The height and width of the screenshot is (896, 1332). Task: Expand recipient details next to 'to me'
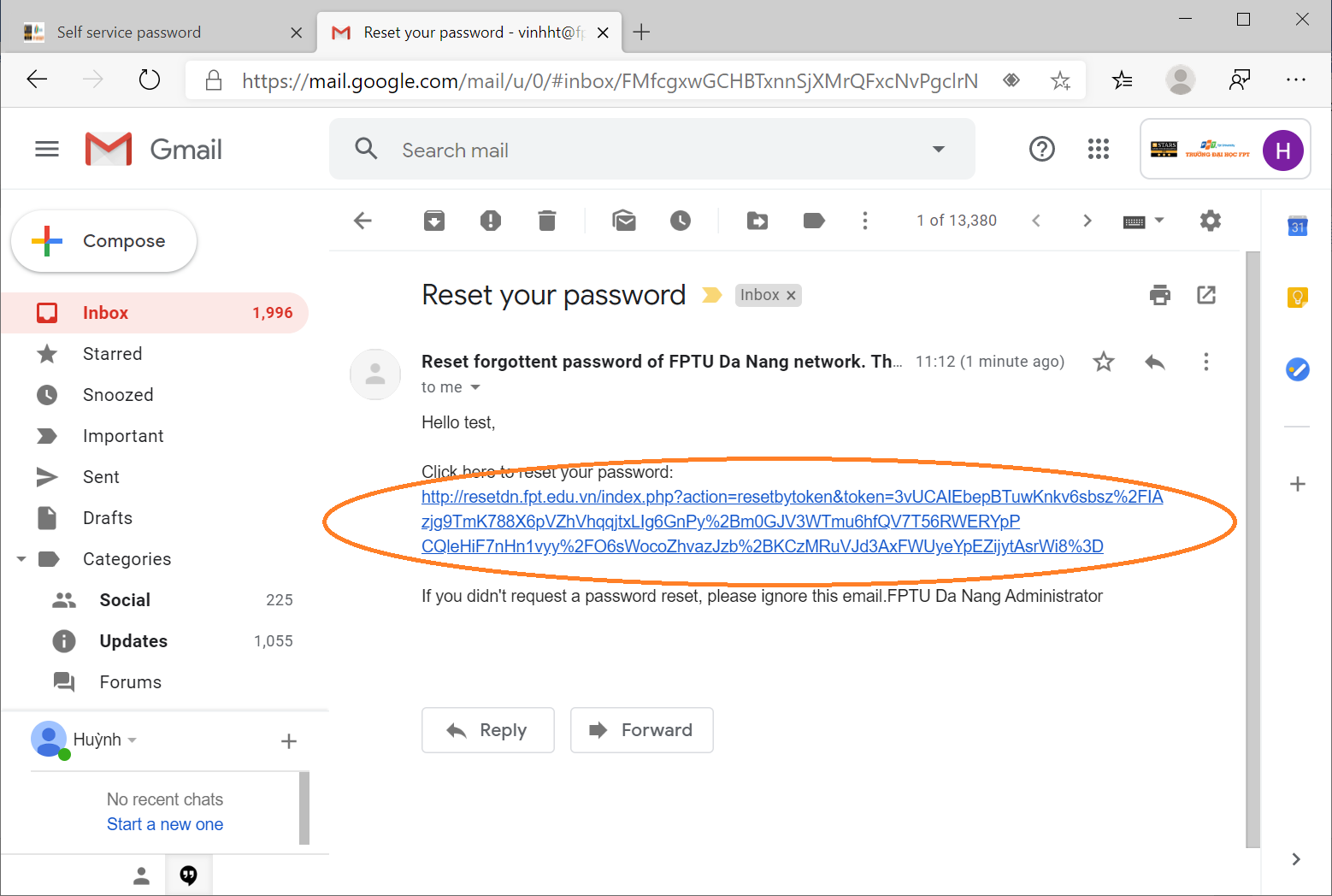(475, 387)
